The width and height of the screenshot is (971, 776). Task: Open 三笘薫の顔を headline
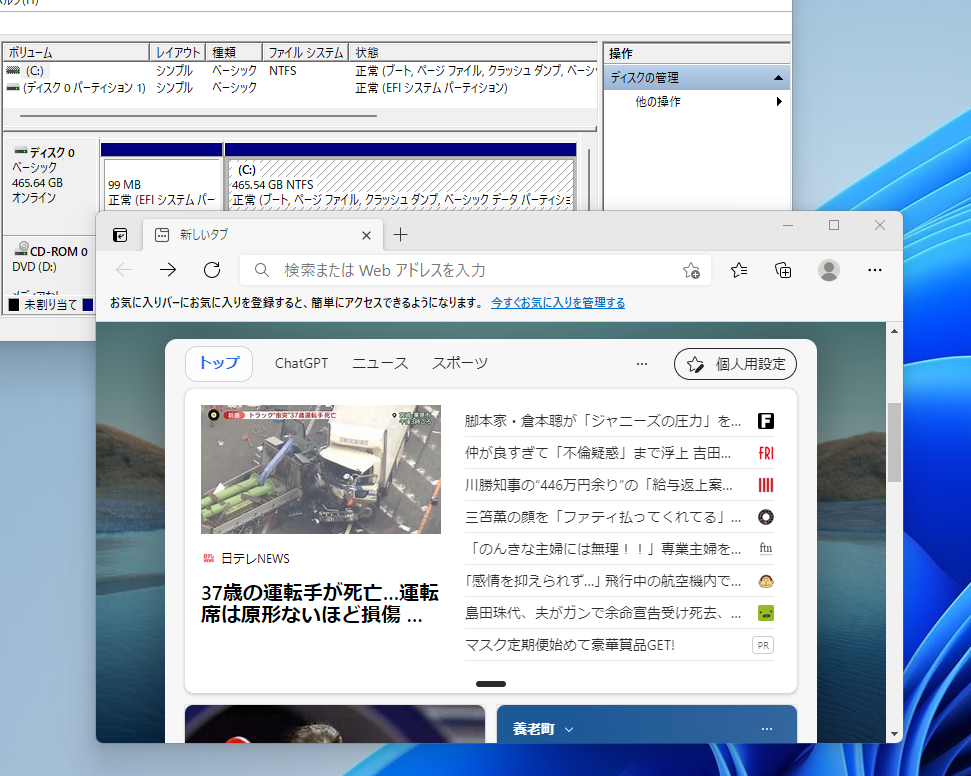pos(603,517)
